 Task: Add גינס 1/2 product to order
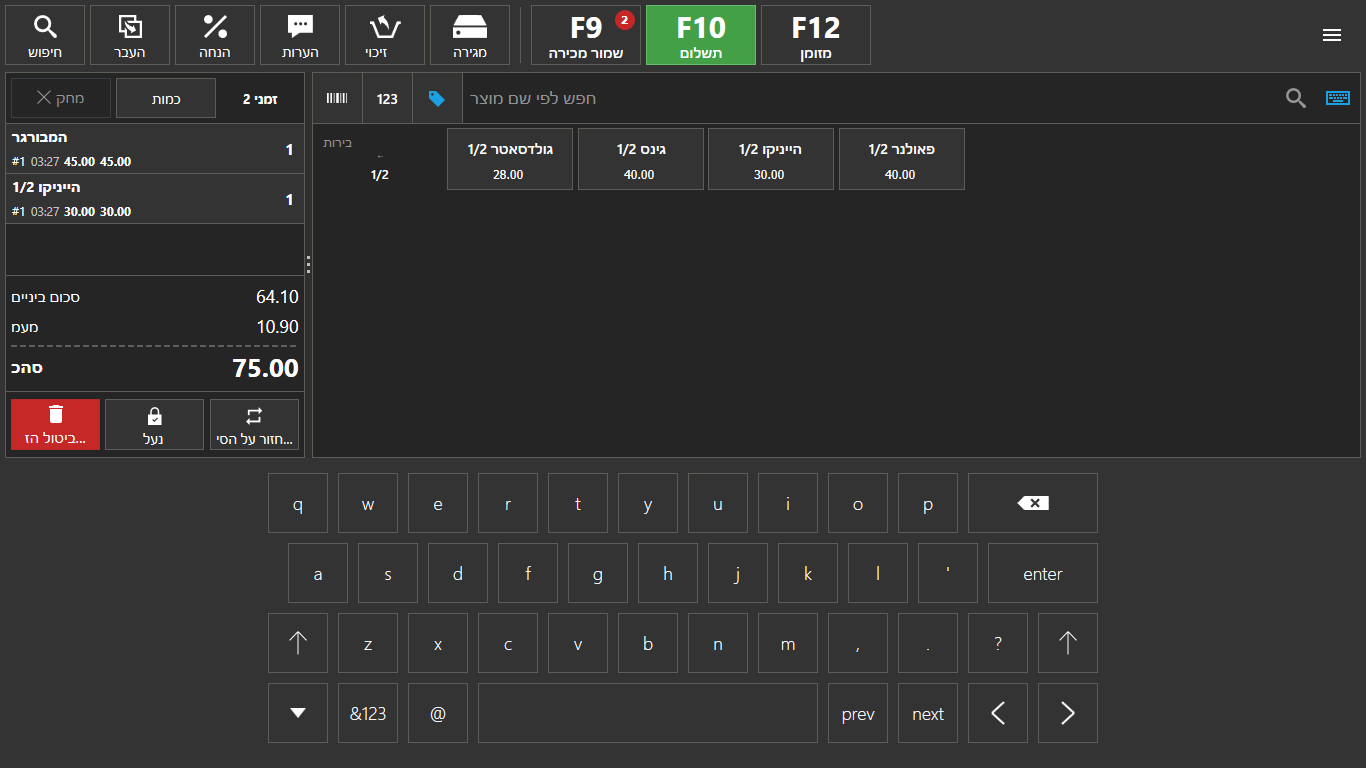tap(640, 159)
